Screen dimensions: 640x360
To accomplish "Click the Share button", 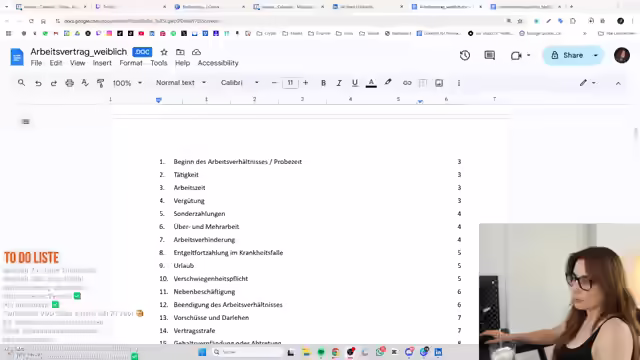I will pyautogui.click(x=568, y=56).
